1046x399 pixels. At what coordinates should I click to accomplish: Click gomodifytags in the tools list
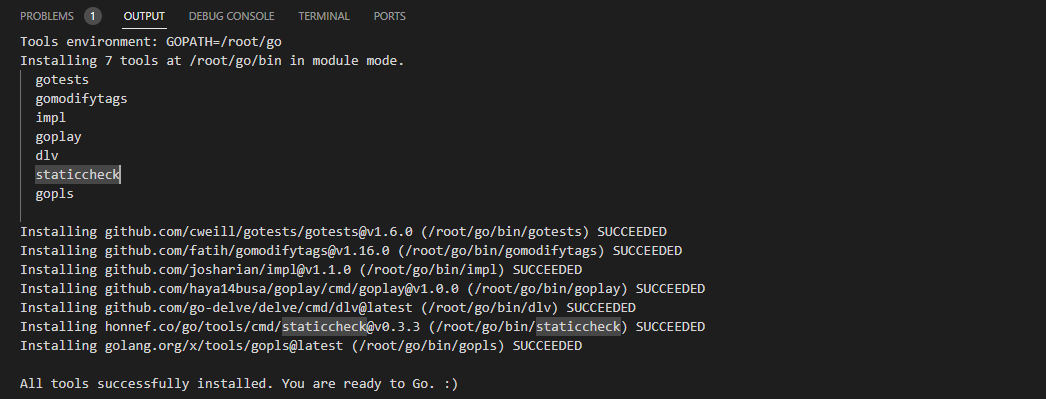click(x=81, y=99)
